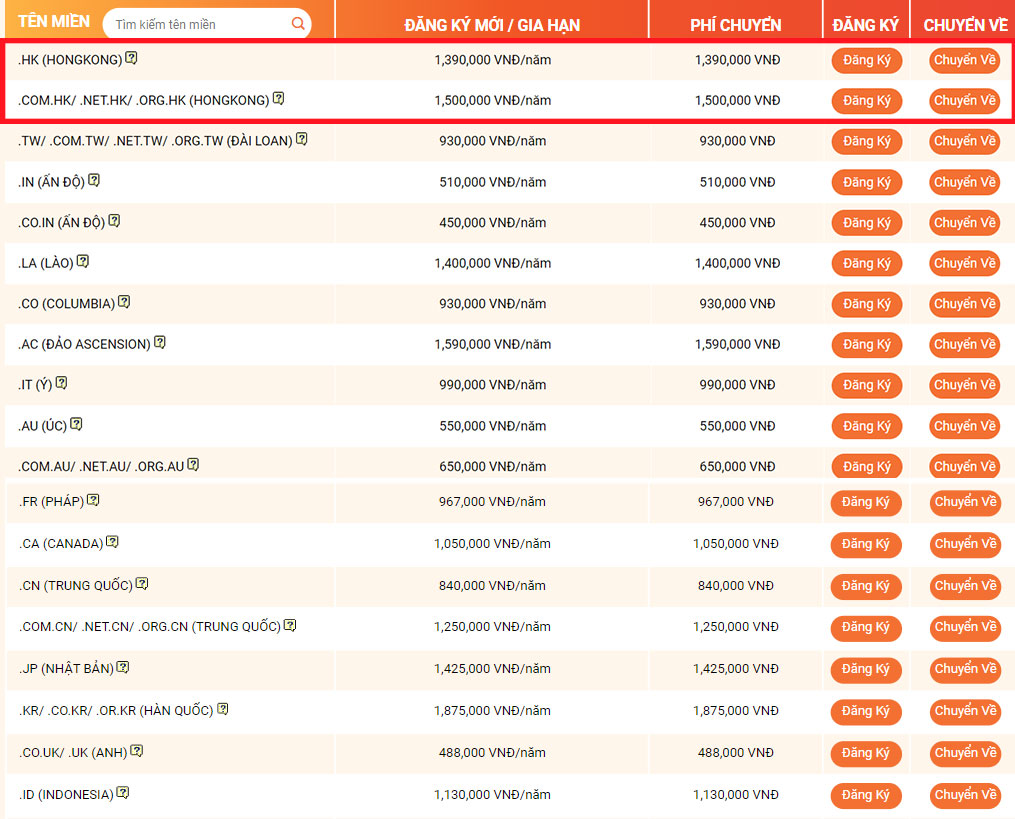
Task: Transfer the .FR (PHÁP) domain
Action: point(964,502)
